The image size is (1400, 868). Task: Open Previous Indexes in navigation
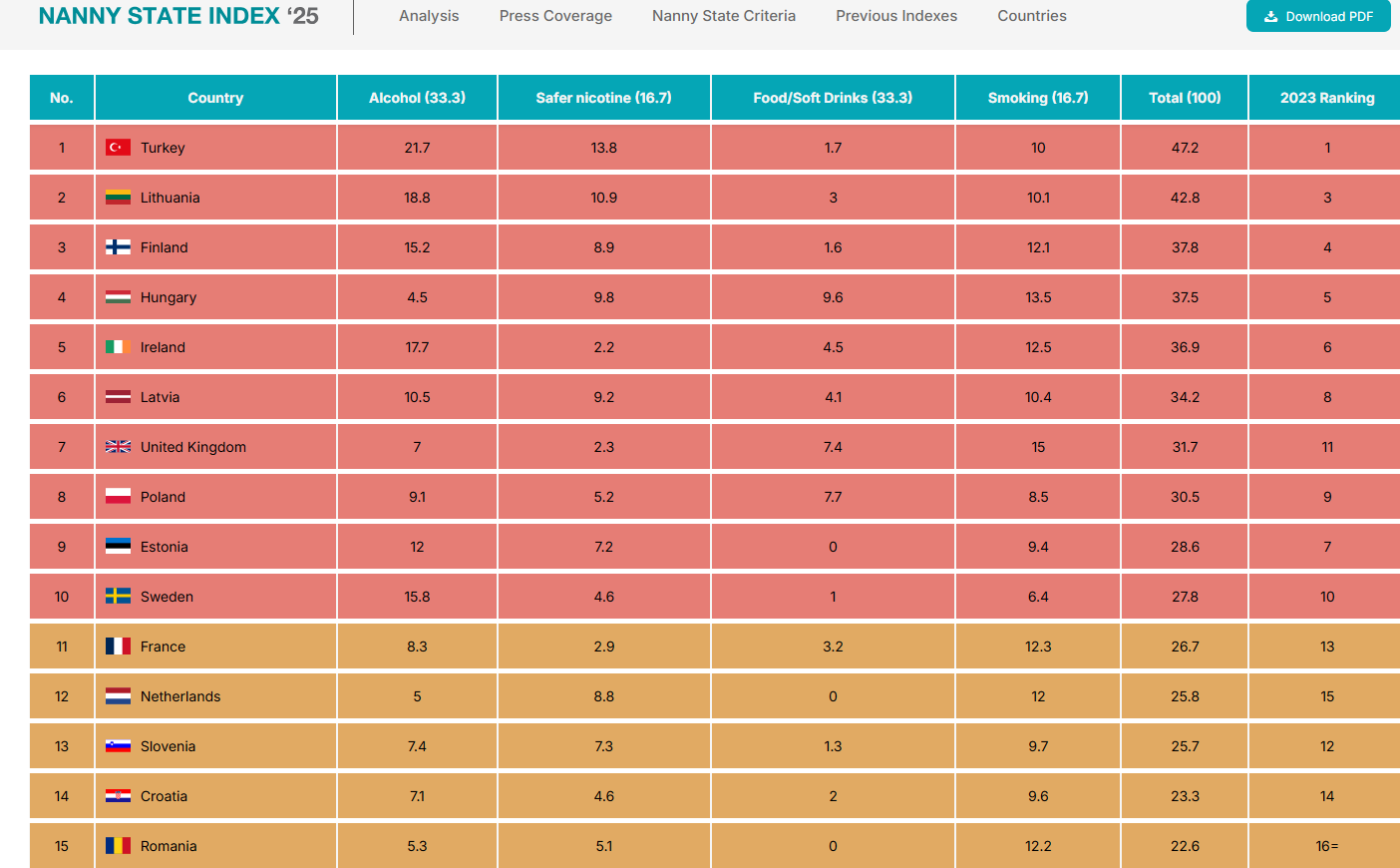click(896, 16)
